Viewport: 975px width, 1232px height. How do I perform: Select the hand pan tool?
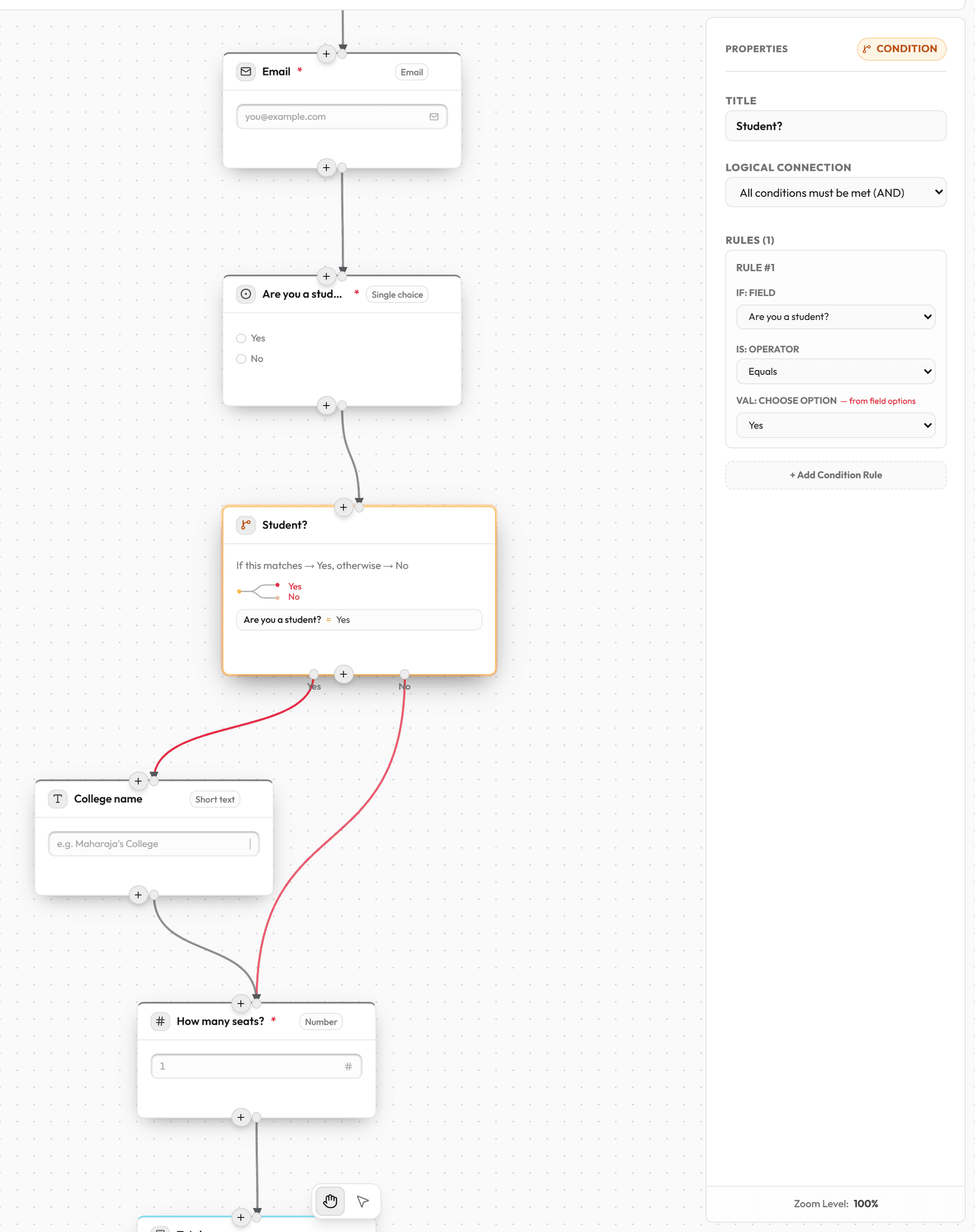coord(330,1201)
